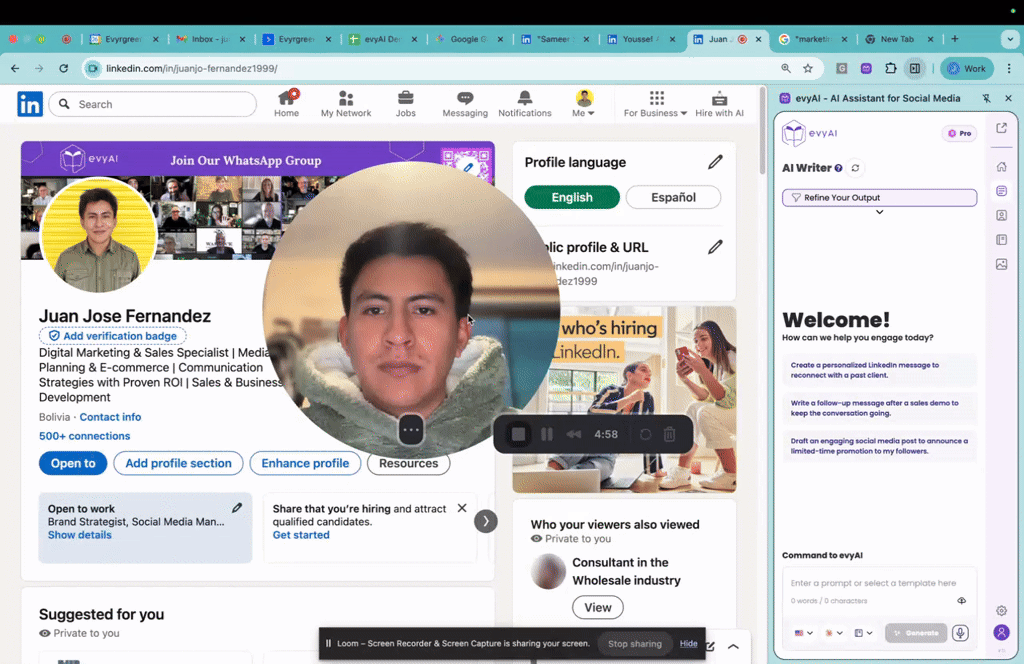Unpin the evyAI side panel
Image resolution: width=1024 pixels, height=664 pixels.
(x=986, y=98)
